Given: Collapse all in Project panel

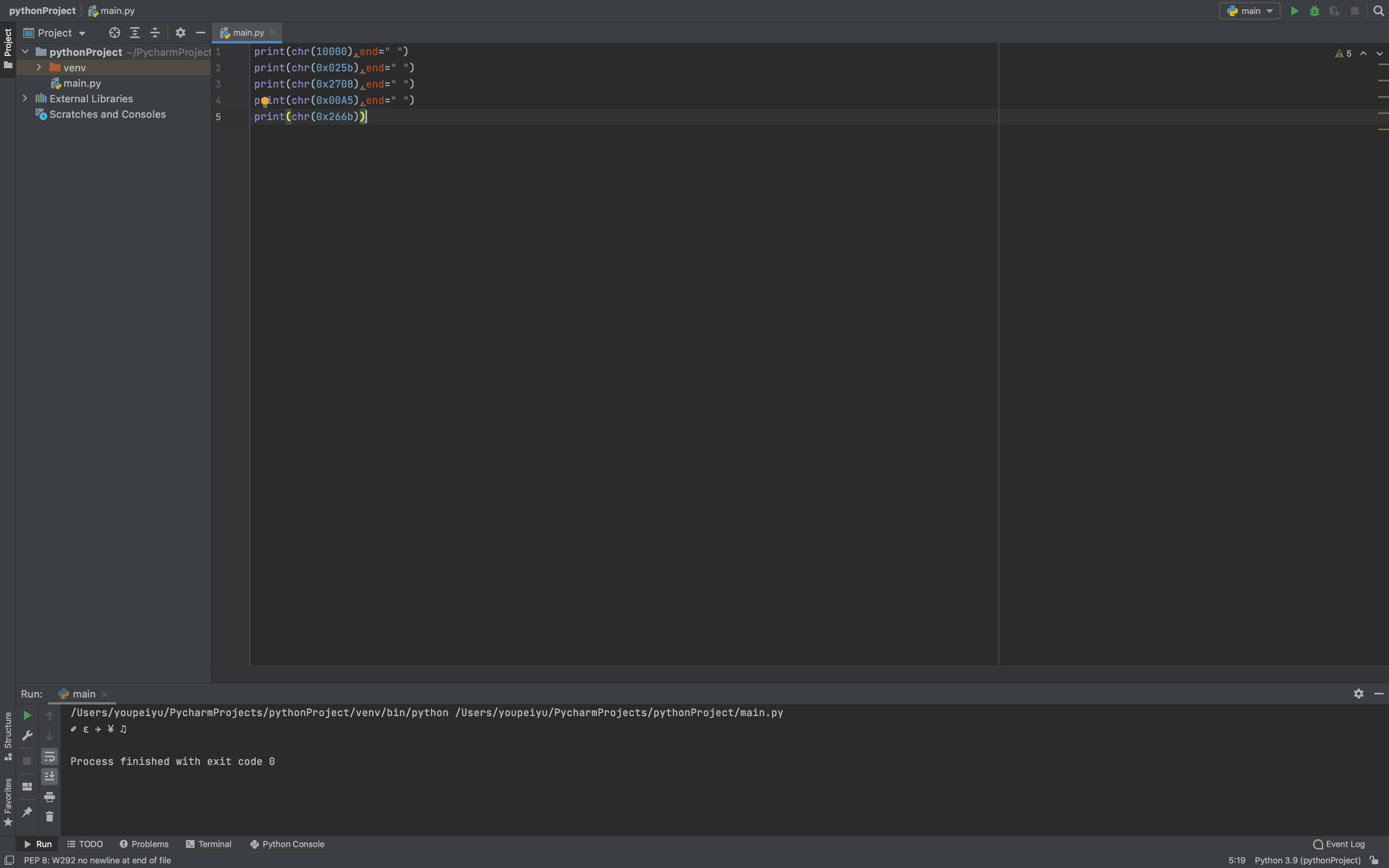Looking at the screenshot, I should pos(155,33).
